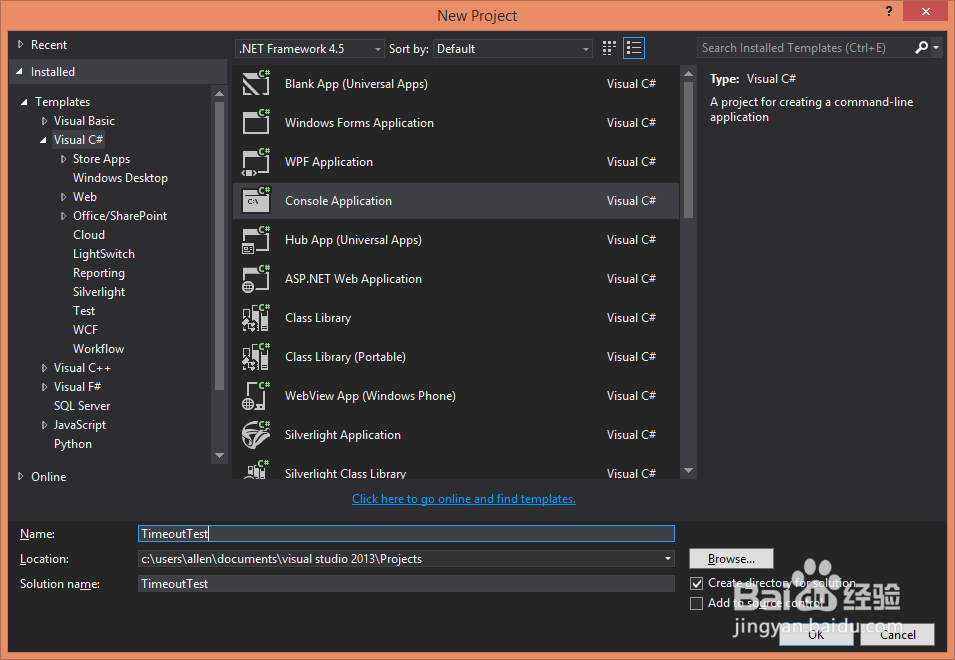The height and width of the screenshot is (660, 955).
Task: Select the Console Application template icon
Action: (256, 200)
